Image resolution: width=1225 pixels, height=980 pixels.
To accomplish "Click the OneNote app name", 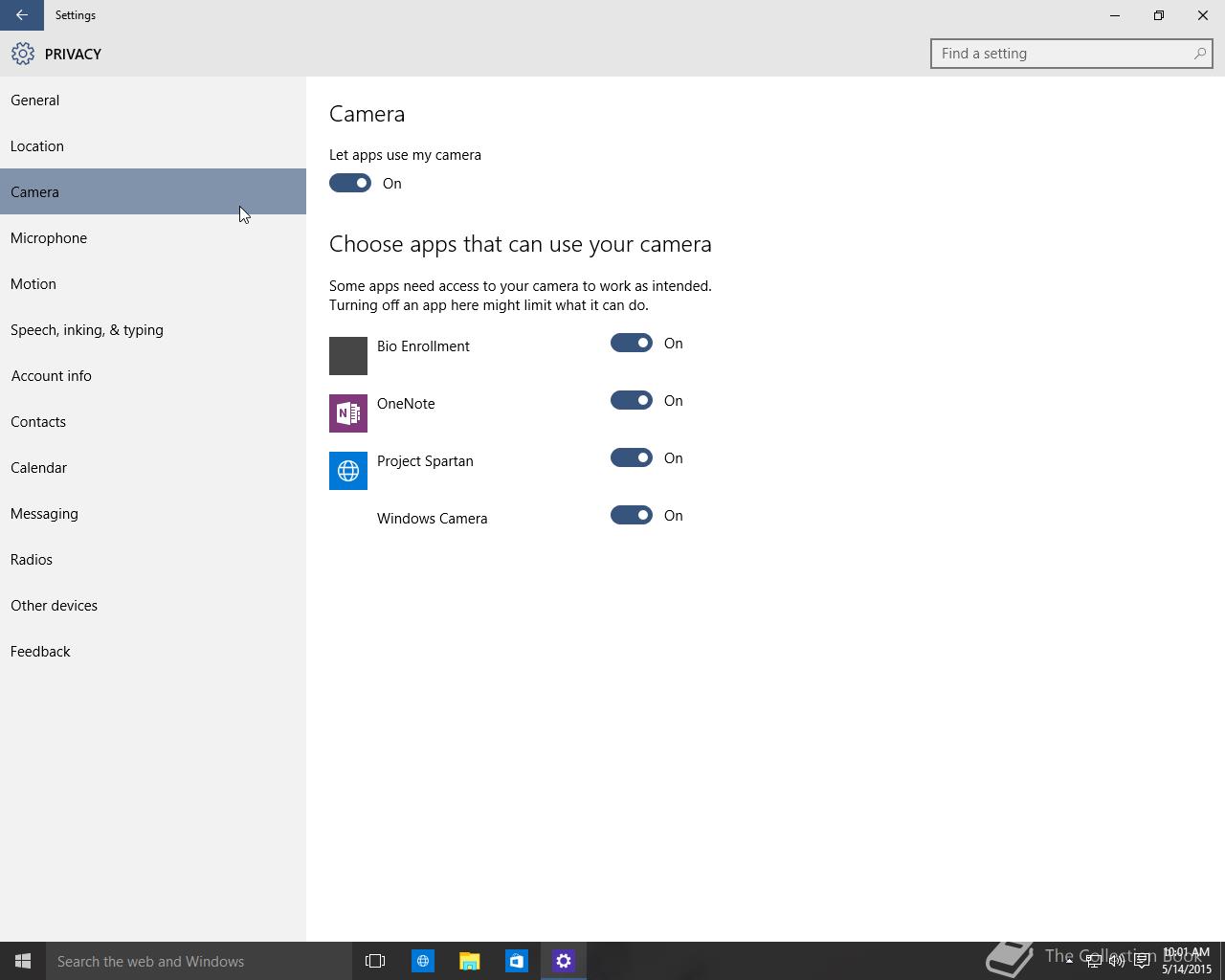I will tap(406, 404).
